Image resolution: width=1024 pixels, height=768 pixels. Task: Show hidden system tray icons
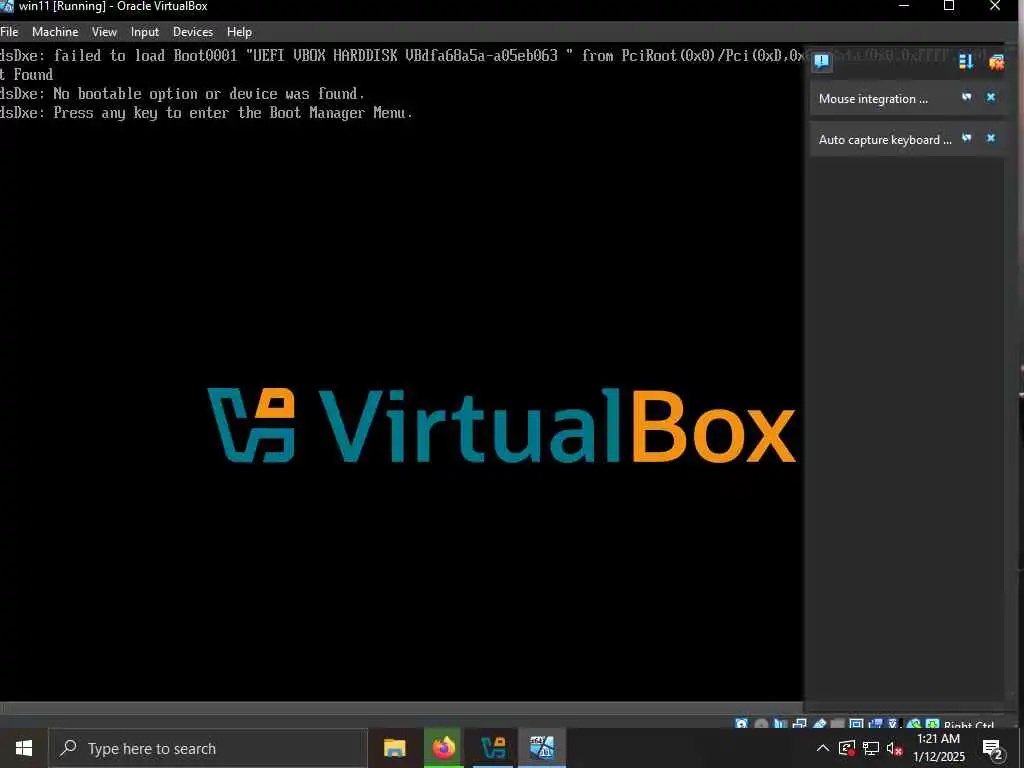click(823, 748)
